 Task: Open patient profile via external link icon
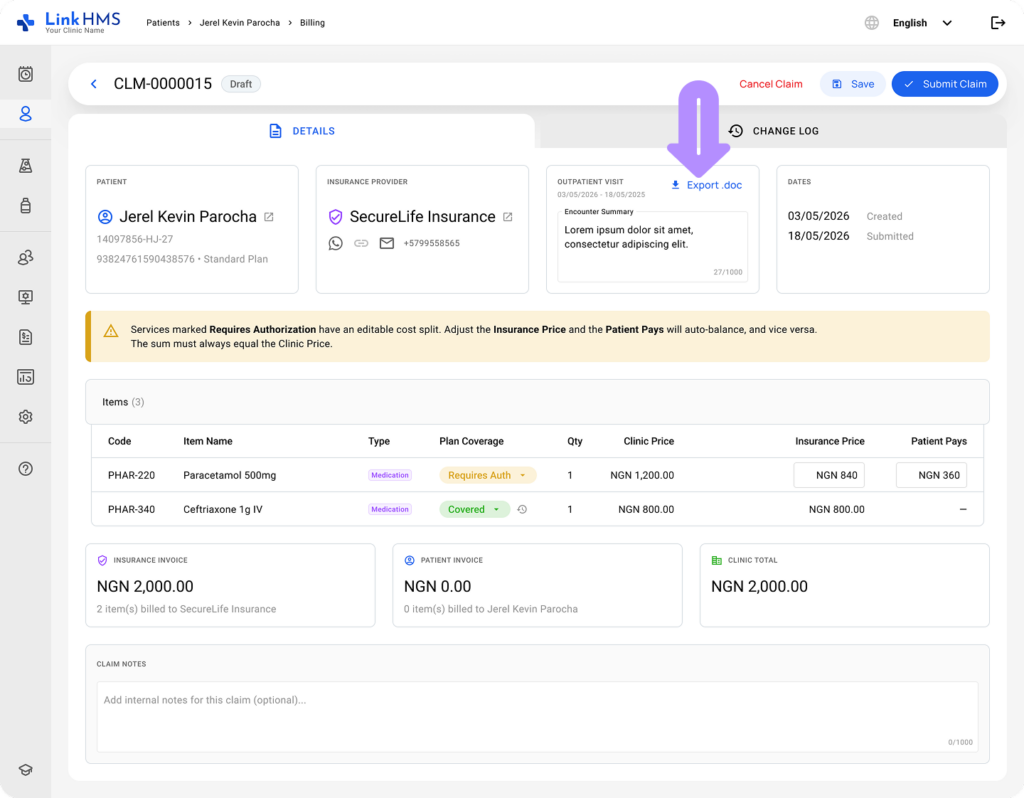269,217
